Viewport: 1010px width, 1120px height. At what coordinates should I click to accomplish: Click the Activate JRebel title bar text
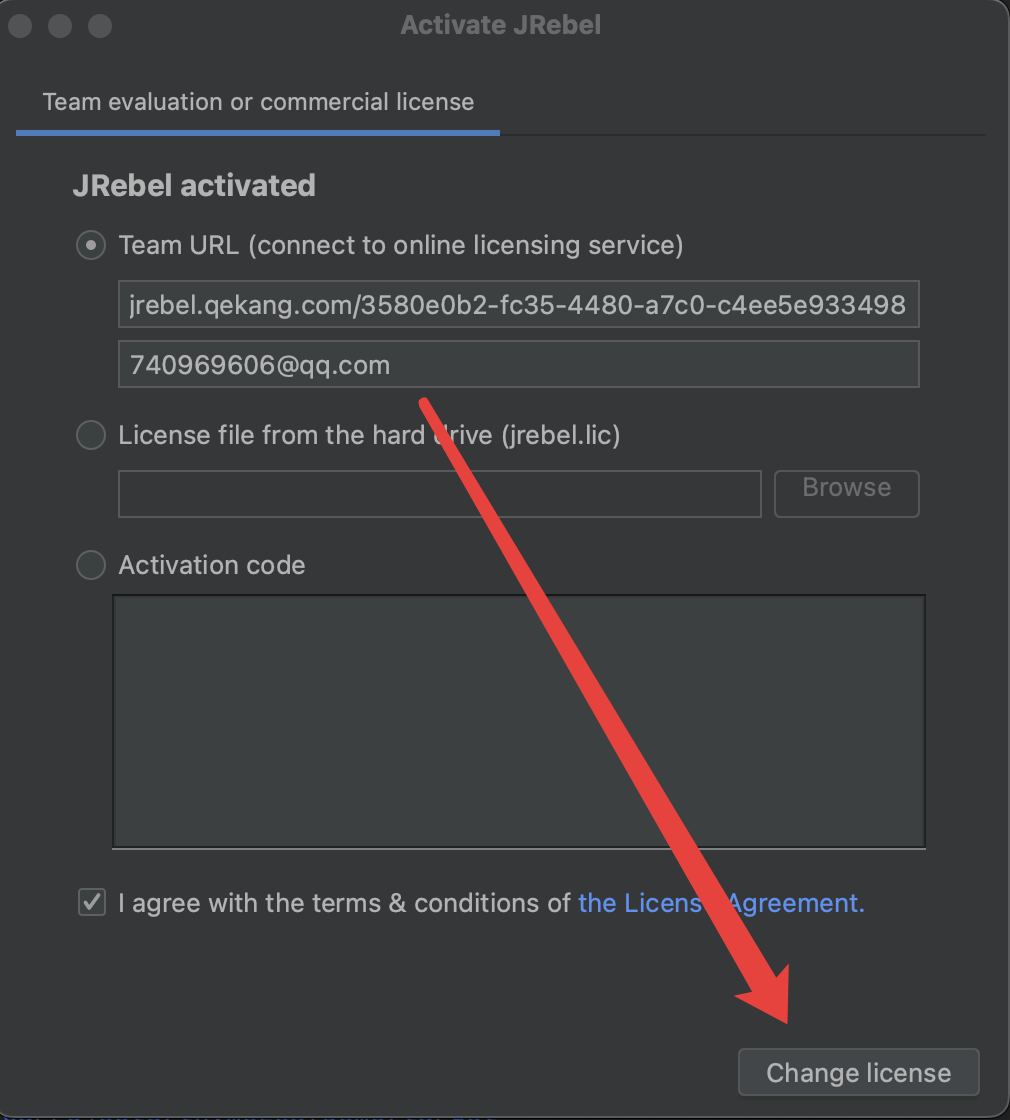(x=501, y=25)
